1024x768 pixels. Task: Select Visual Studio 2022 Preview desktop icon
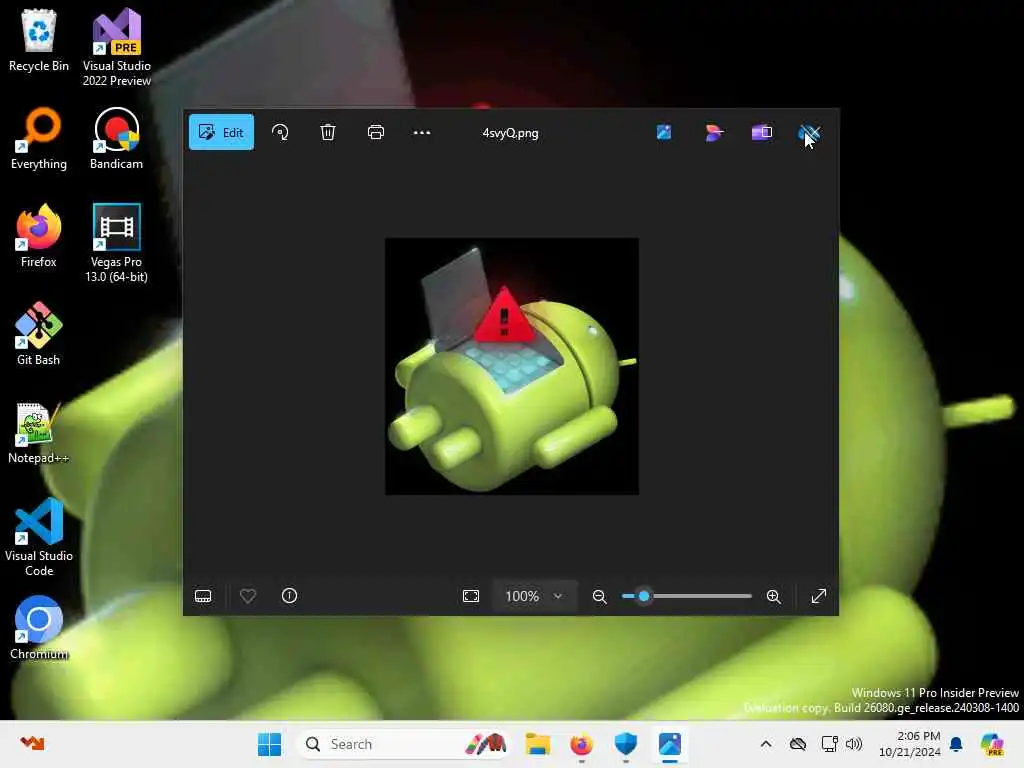117,48
